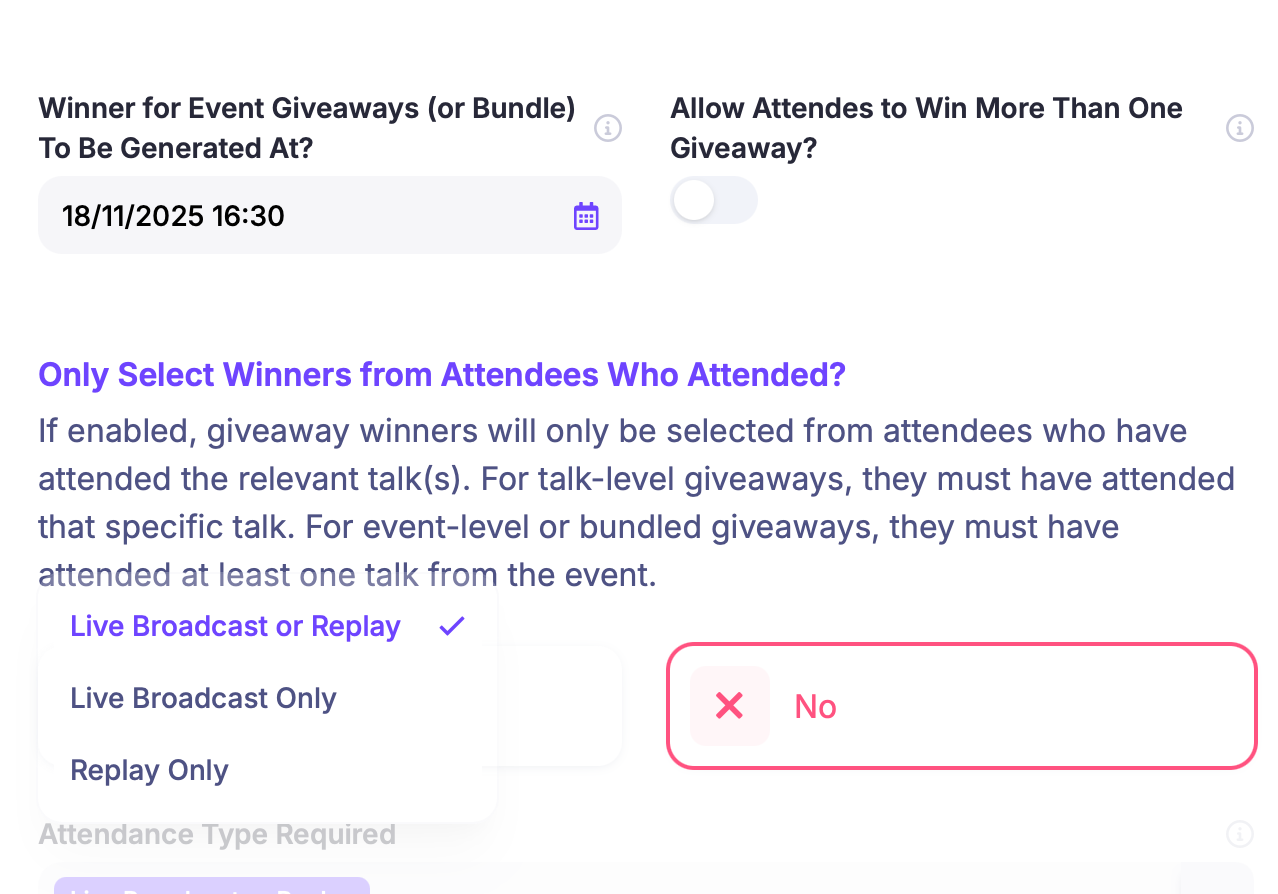Click the giveaway winners description paragraph
This screenshot has width=1278, height=894.
click(x=637, y=503)
